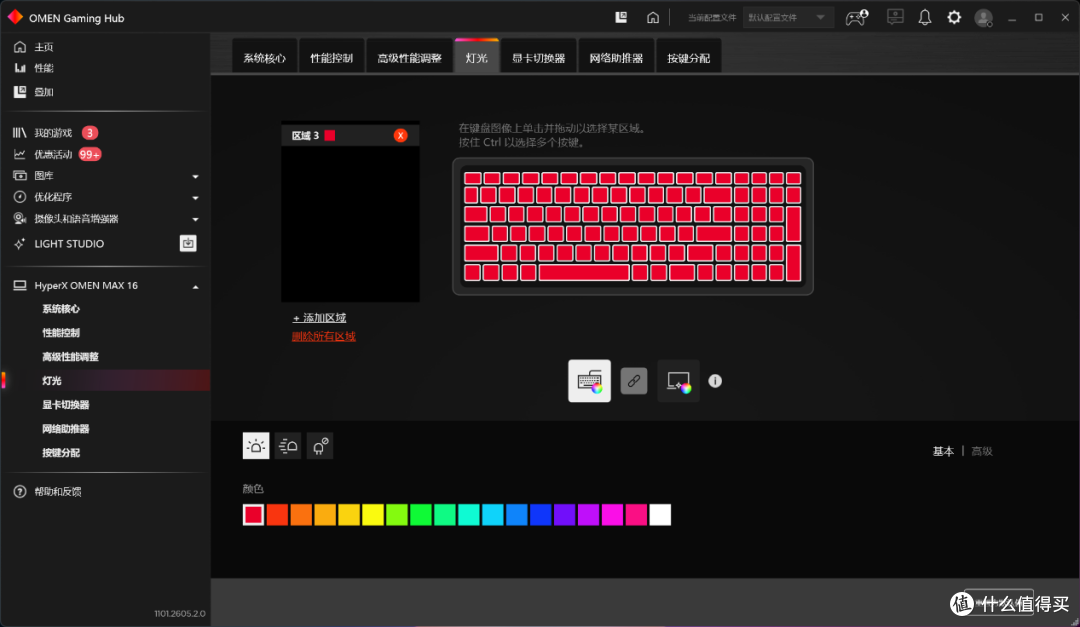The width and height of the screenshot is (1080, 627).
Task: Select sidebar sub-item 高级性能调整
Action: pos(70,357)
